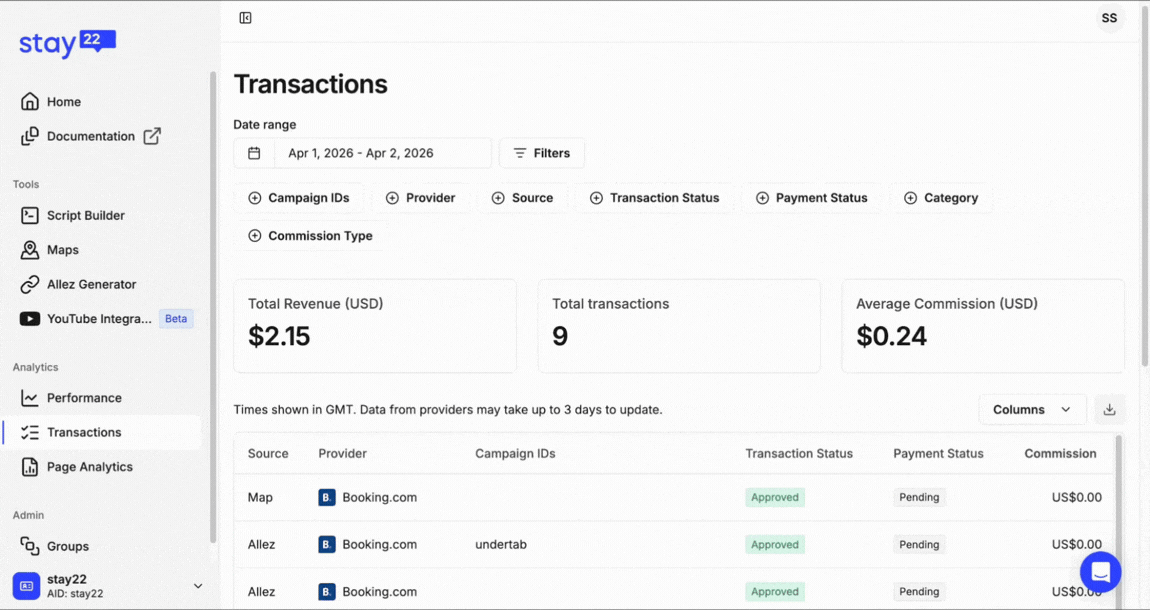This screenshot has height=610, width=1150.
Task: Open the Maps tool
Action: [62, 250]
